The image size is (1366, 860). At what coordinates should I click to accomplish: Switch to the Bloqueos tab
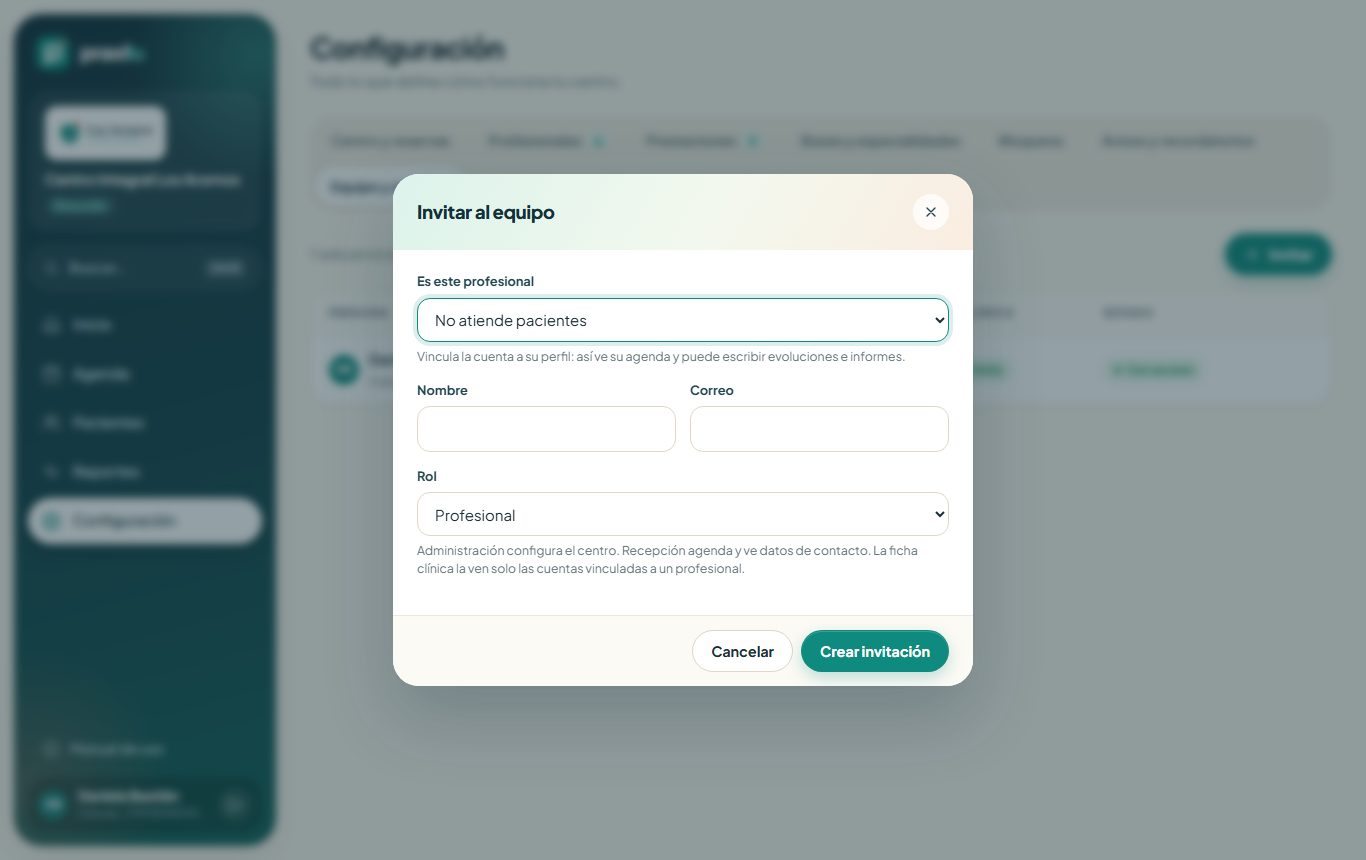(1030, 141)
